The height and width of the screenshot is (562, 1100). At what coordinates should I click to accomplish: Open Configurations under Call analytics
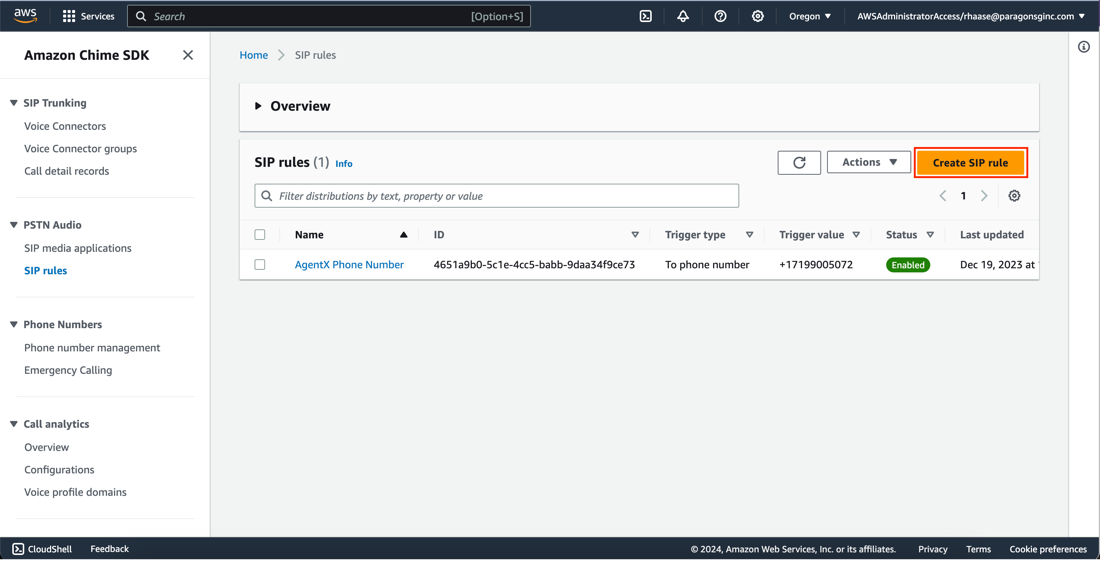coord(59,470)
